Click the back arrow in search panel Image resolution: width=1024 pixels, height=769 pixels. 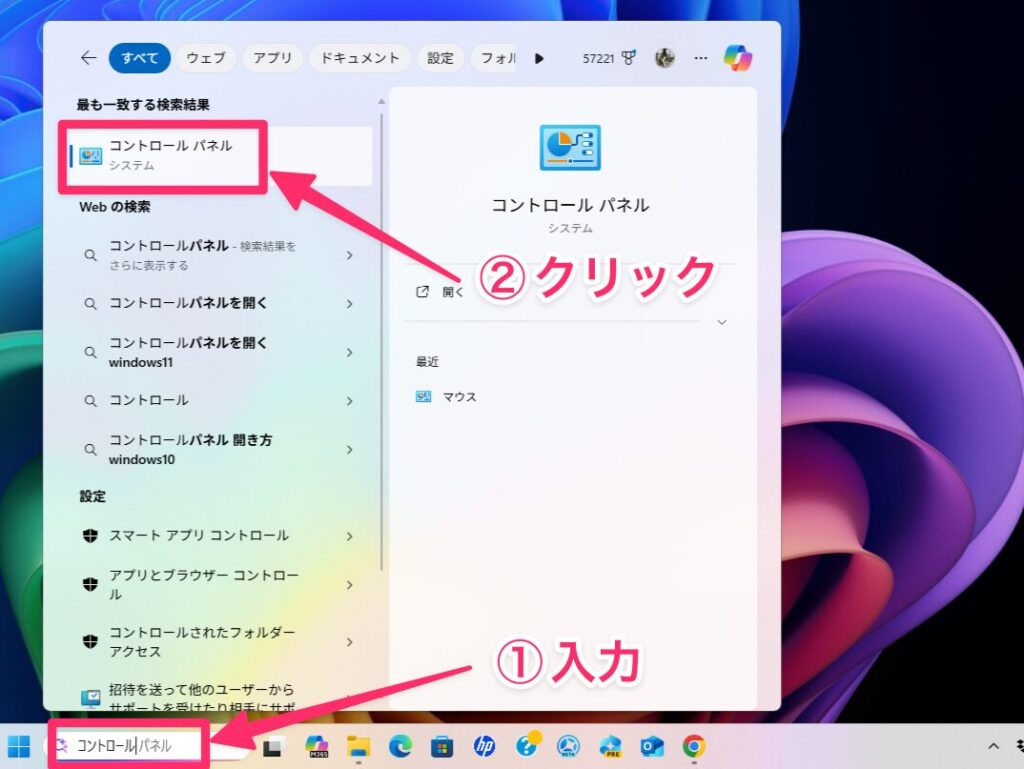point(88,58)
